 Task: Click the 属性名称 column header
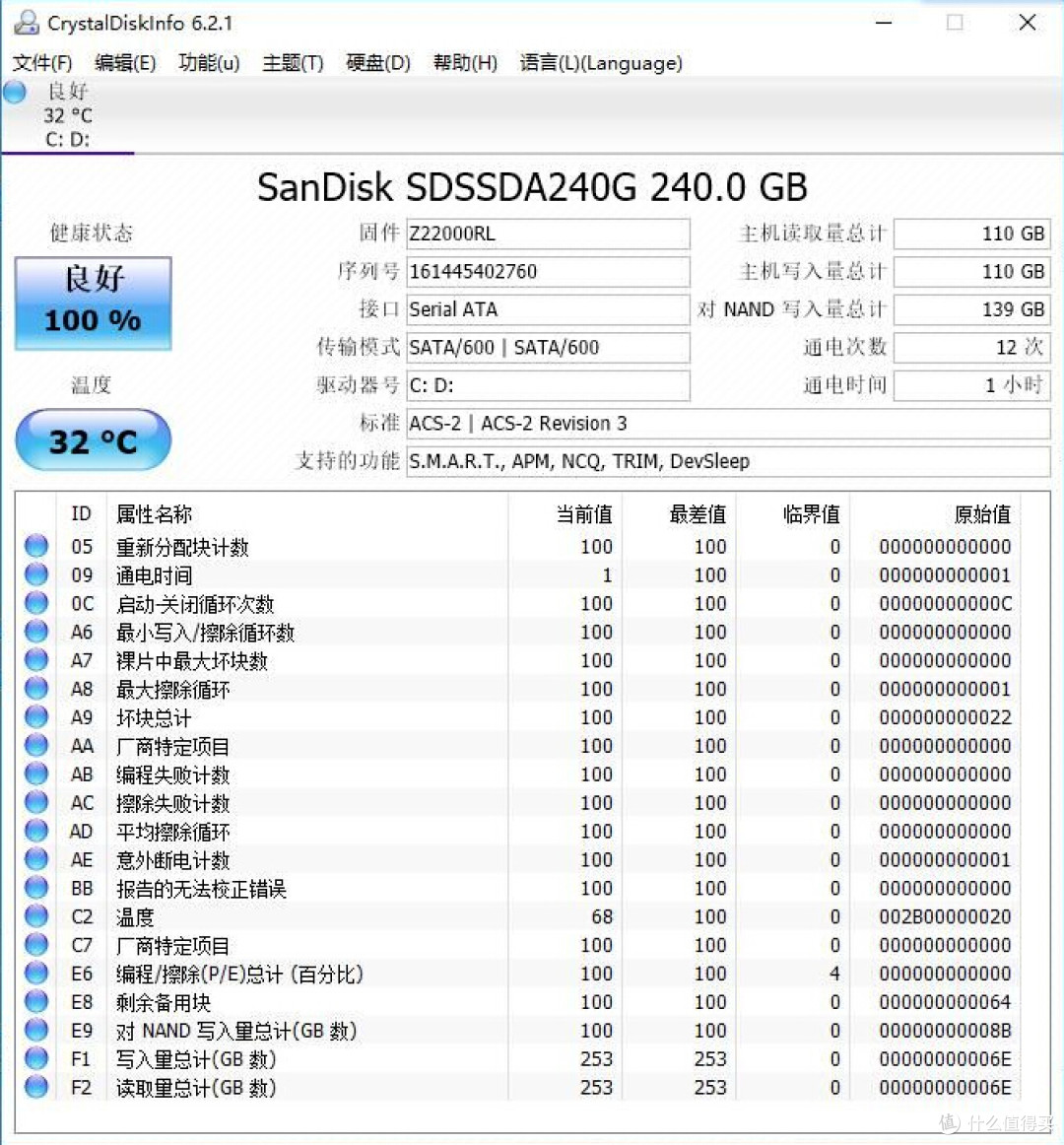click(x=154, y=514)
